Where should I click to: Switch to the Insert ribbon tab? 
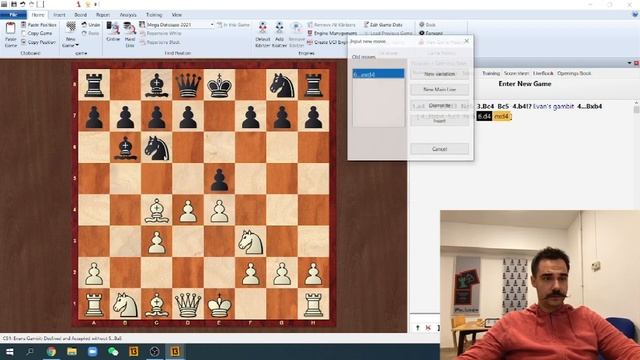(59, 15)
